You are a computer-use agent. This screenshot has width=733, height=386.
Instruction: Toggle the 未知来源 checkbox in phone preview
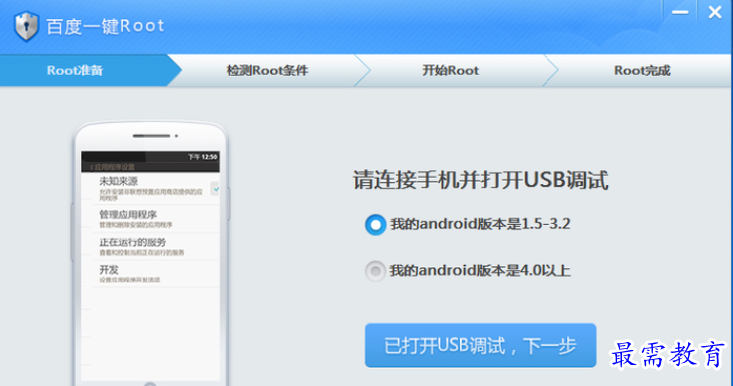[x=215, y=189]
